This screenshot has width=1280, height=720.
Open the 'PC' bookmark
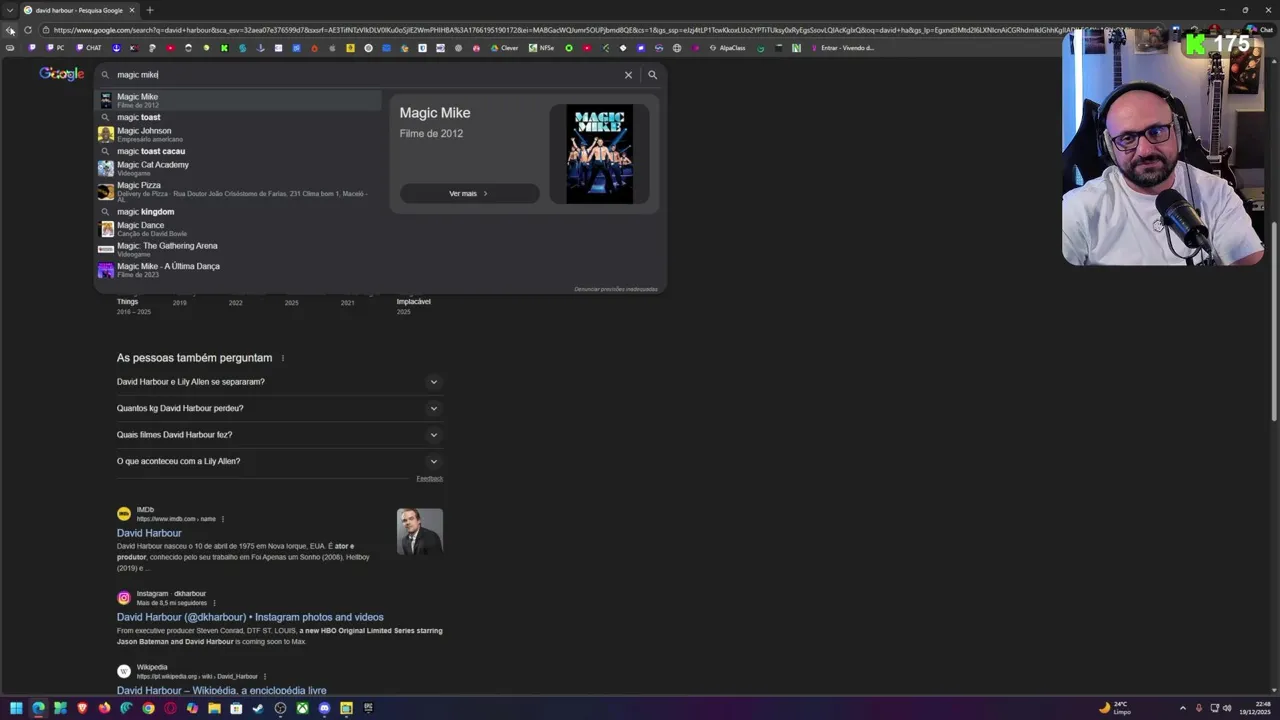click(55, 48)
